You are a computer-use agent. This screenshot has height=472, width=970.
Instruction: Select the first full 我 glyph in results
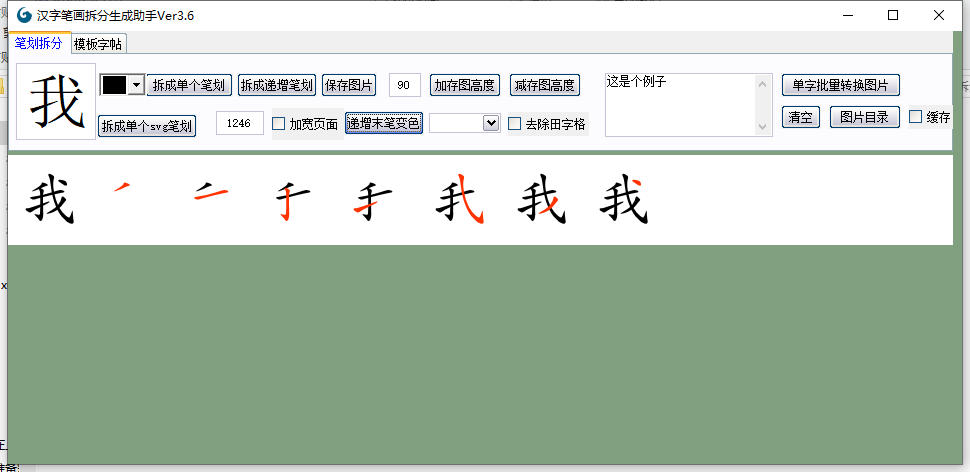[50, 200]
